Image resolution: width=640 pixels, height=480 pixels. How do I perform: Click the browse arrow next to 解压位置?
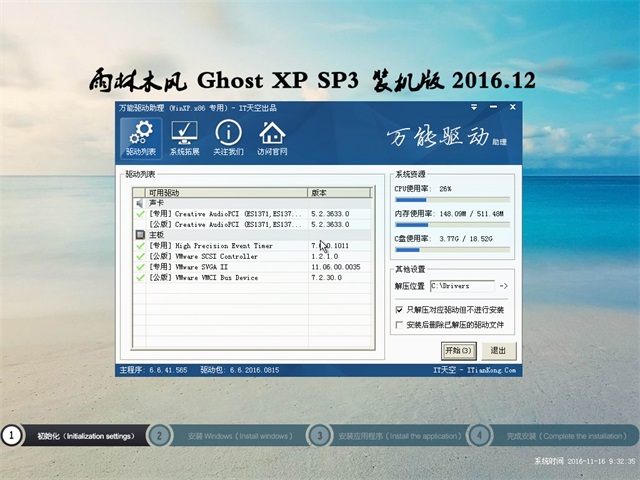[504, 286]
